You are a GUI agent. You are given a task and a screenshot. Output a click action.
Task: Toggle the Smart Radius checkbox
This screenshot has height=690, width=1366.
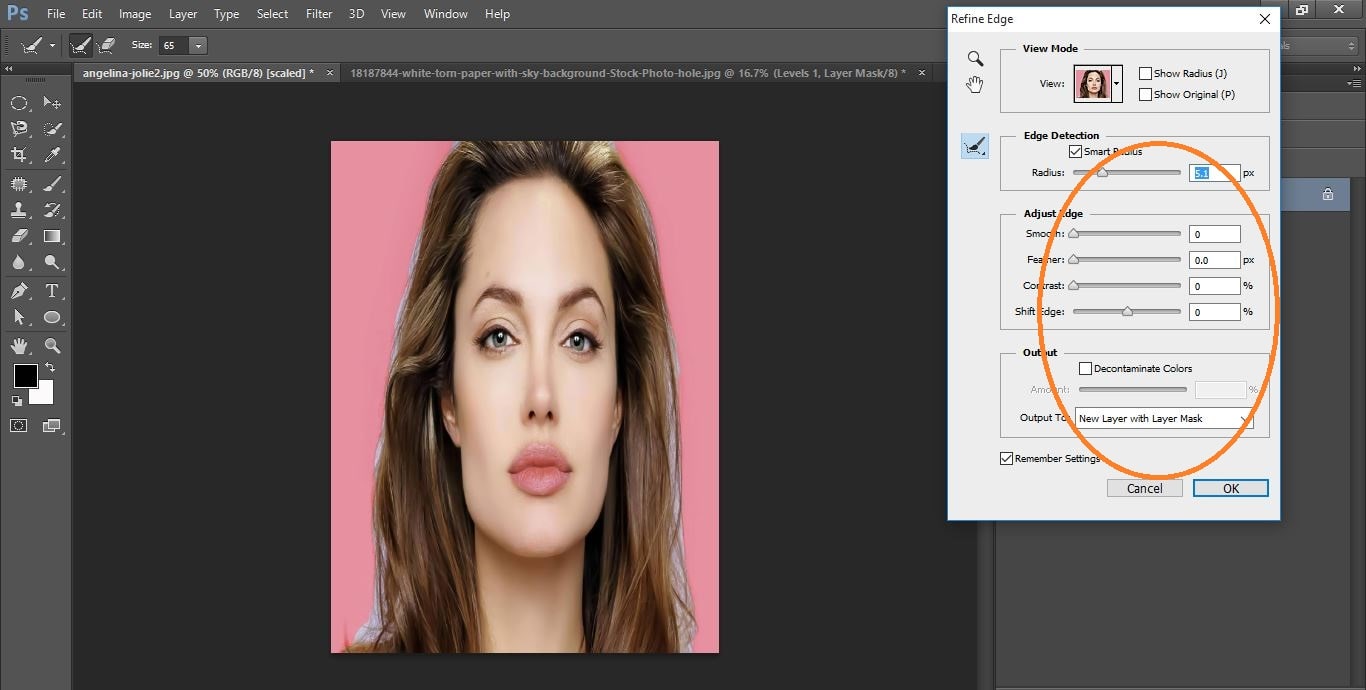[1076, 152]
